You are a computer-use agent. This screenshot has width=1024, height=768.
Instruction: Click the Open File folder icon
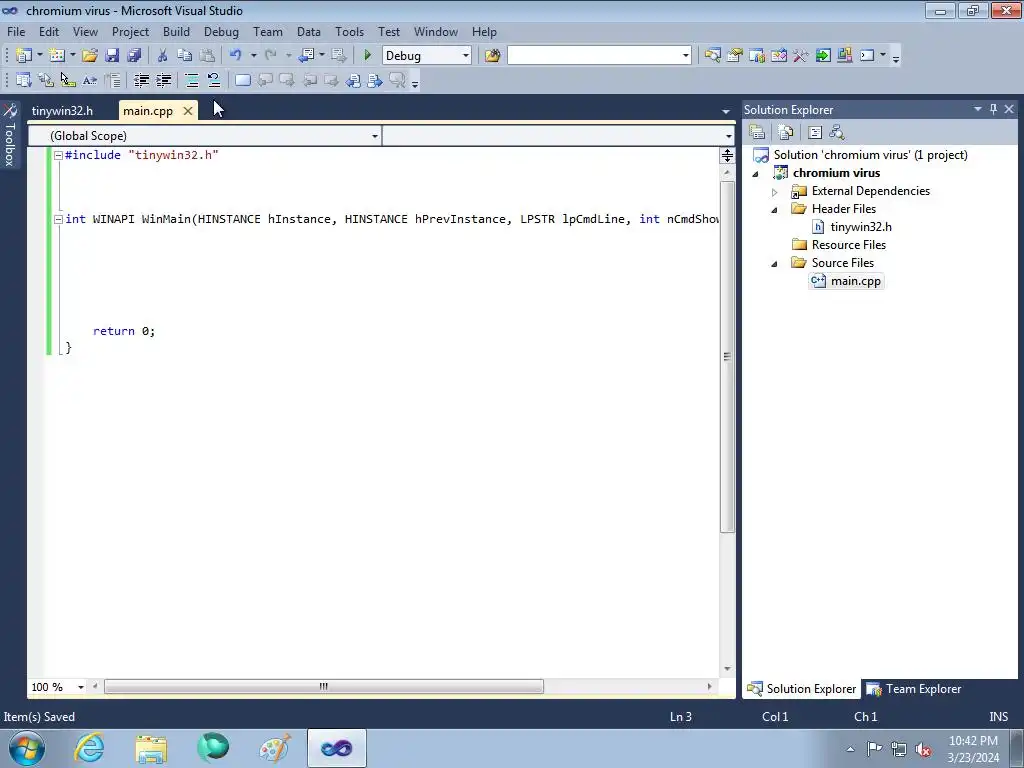pyautogui.click(x=89, y=56)
